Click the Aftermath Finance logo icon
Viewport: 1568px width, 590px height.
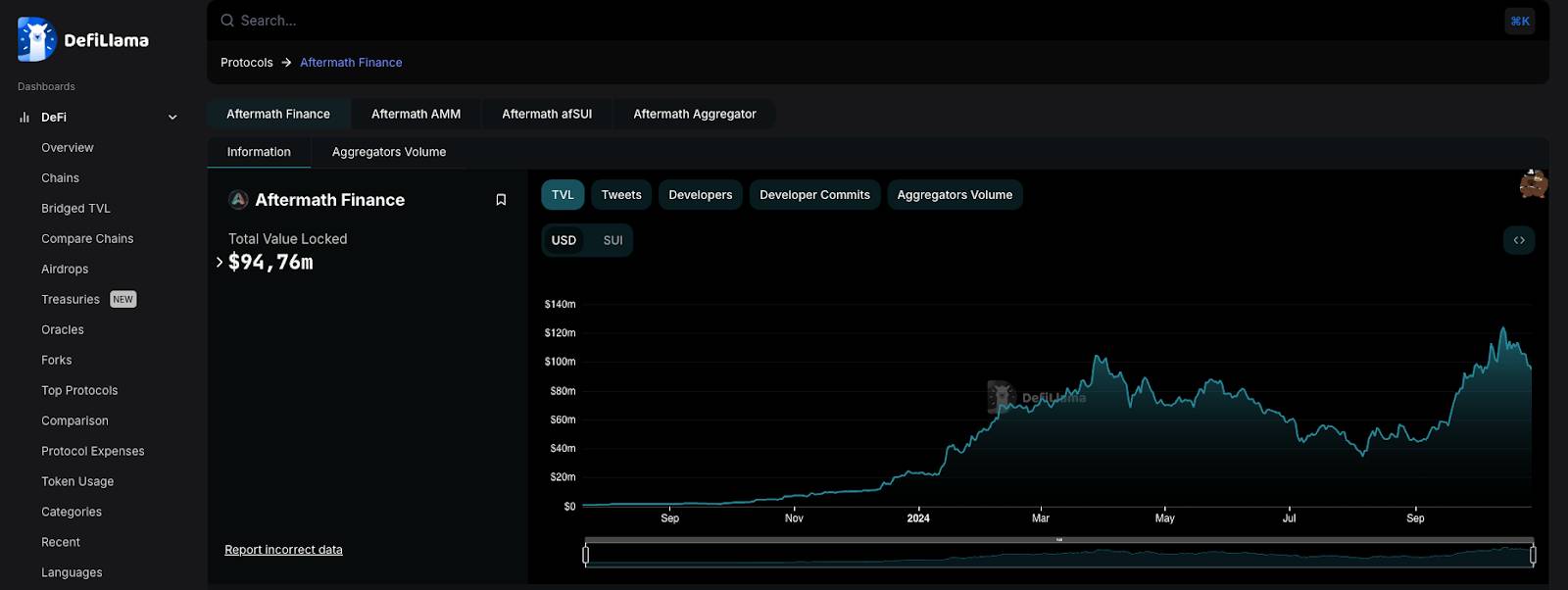(238, 200)
